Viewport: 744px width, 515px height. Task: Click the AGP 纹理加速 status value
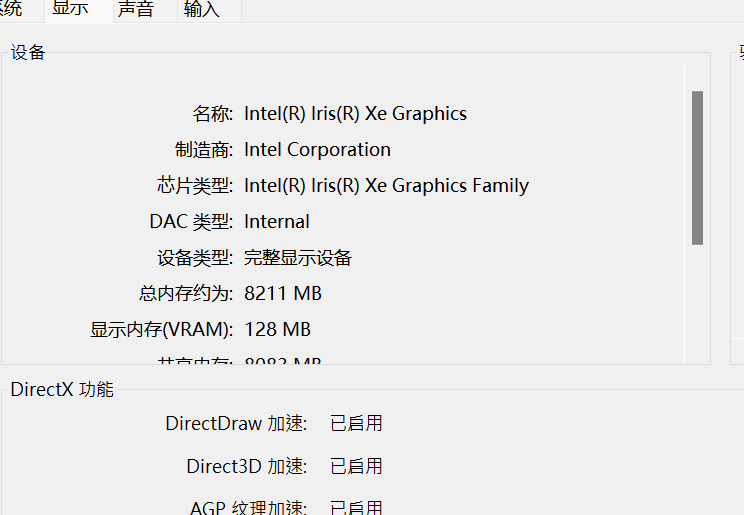(x=356, y=507)
